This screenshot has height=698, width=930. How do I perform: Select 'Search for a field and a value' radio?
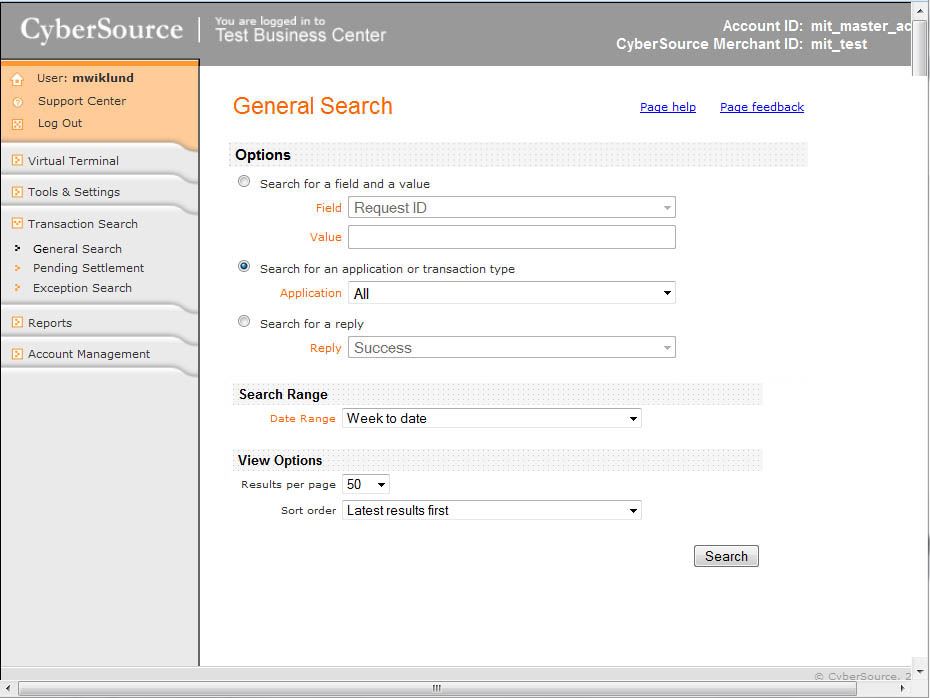pyautogui.click(x=244, y=182)
